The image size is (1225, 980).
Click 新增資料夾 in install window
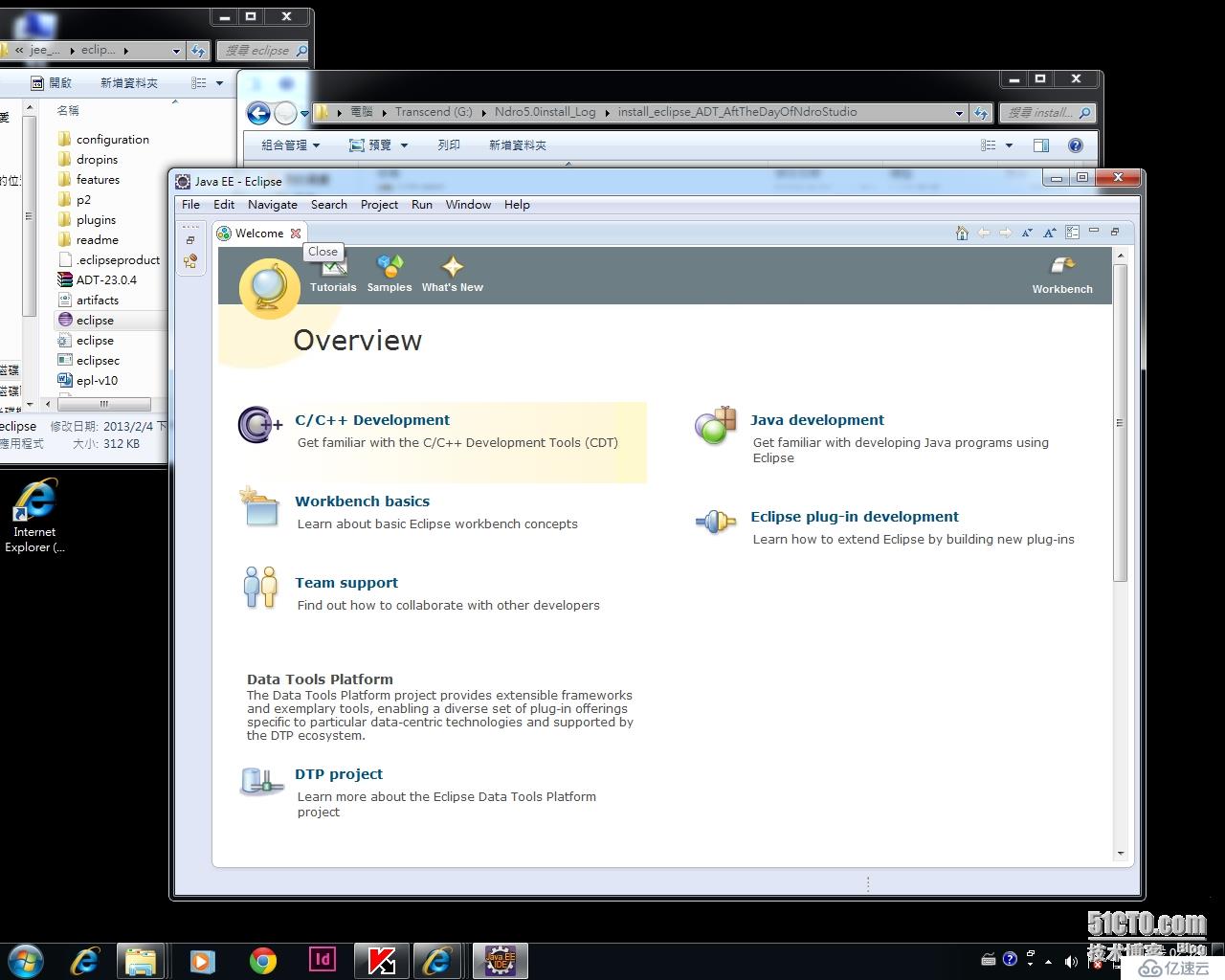[517, 145]
